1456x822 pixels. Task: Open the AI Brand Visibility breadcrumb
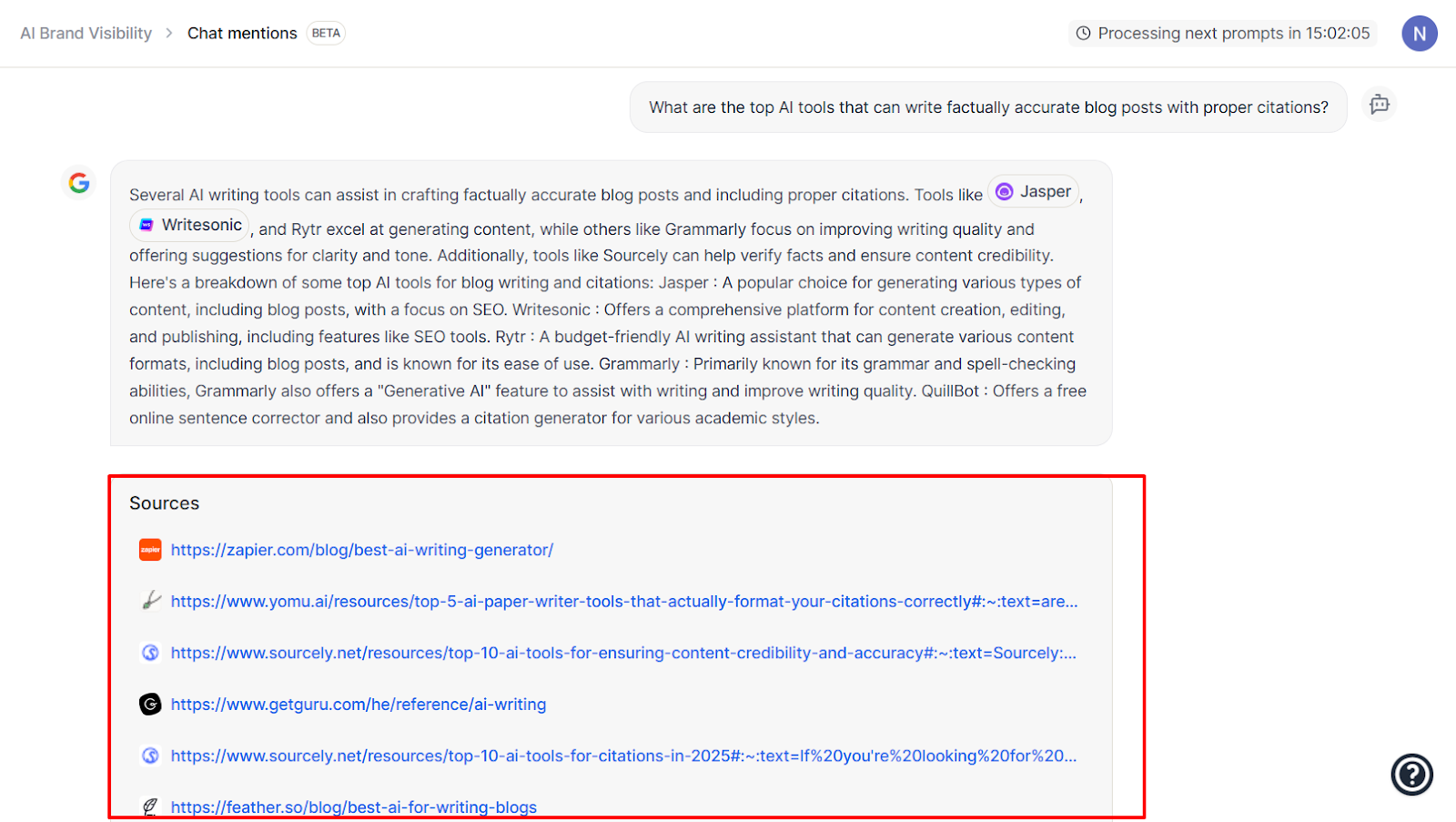(x=86, y=34)
